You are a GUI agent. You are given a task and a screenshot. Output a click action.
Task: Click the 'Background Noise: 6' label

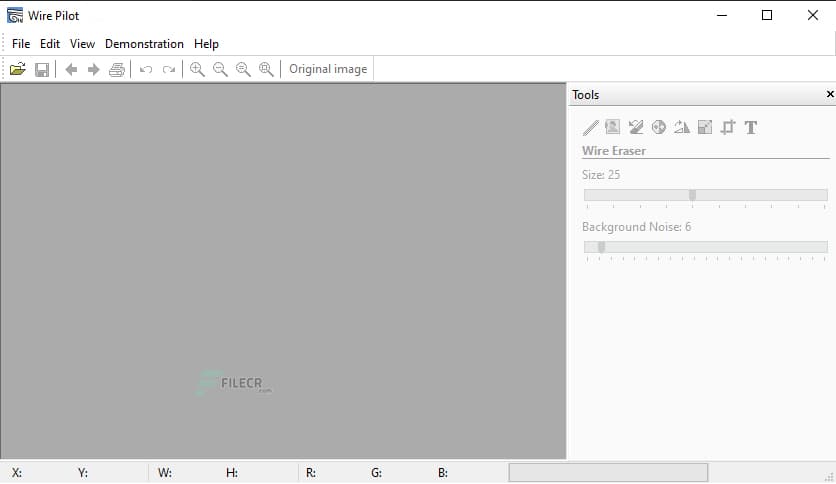pyautogui.click(x=636, y=227)
